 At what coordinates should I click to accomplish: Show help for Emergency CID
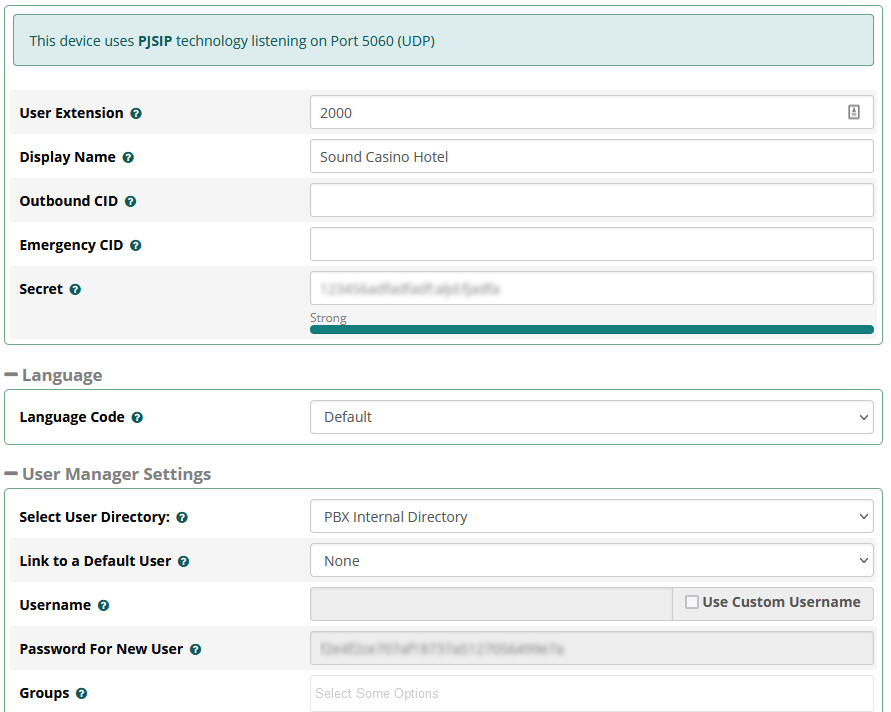[x=136, y=246]
